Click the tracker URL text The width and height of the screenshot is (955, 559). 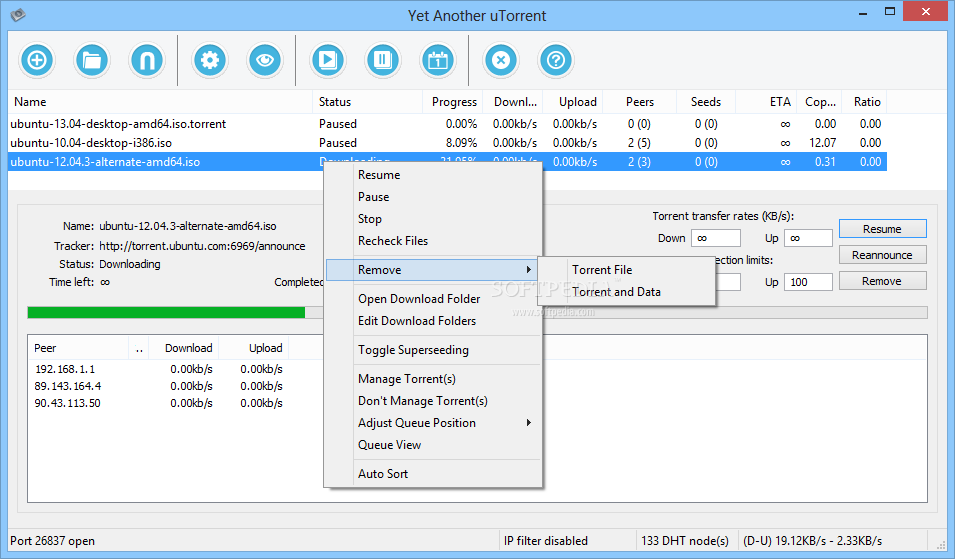[202, 246]
